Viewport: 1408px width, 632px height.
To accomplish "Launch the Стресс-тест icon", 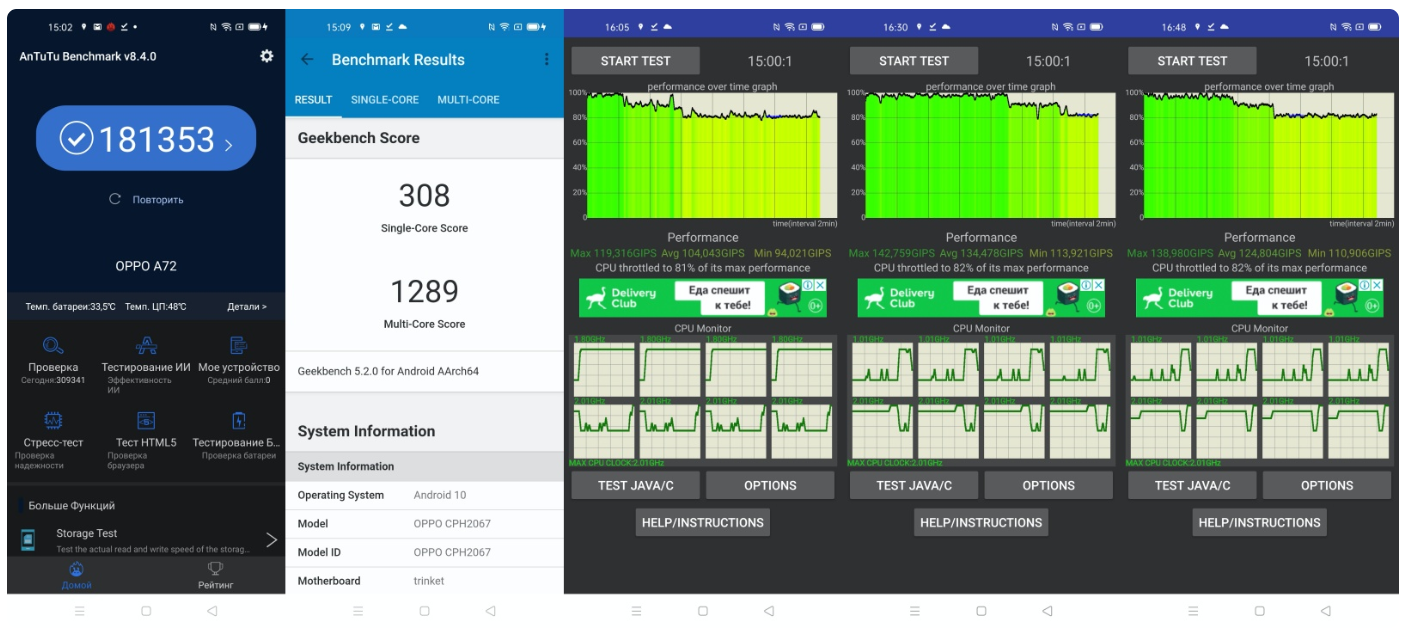I will pyautogui.click(x=53, y=421).
